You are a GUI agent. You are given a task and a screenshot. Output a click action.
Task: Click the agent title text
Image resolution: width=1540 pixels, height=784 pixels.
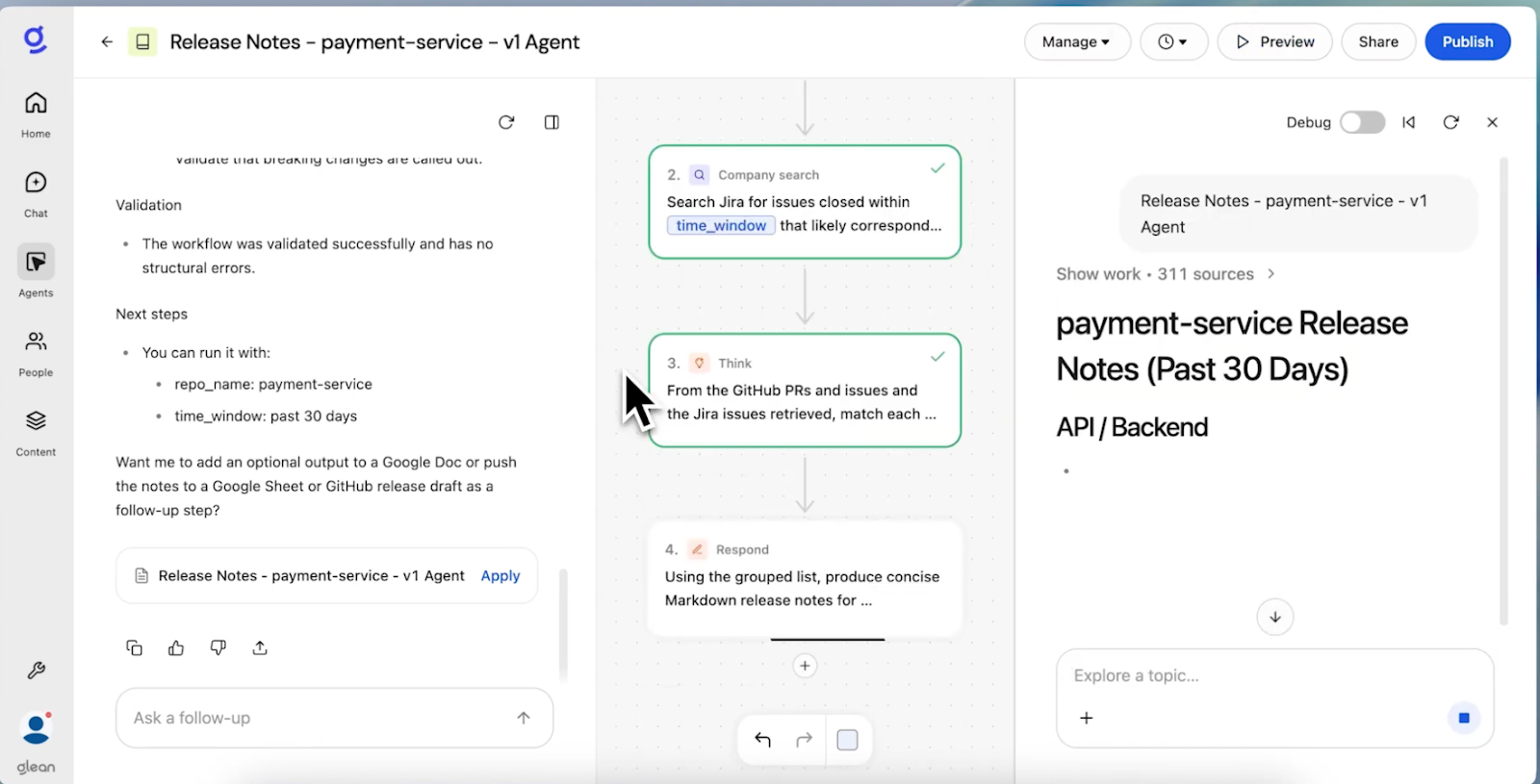coord(374,42)
